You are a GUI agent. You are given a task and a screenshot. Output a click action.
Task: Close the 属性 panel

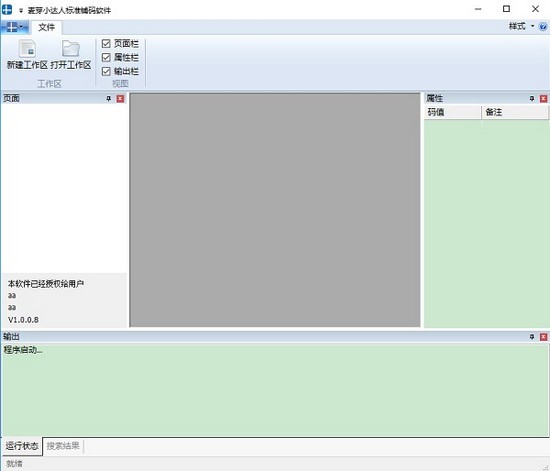point(543,99)
